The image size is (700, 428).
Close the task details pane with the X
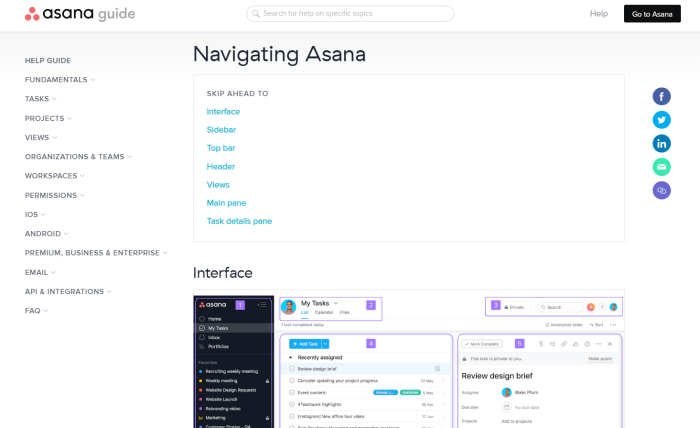click(610, 344)
